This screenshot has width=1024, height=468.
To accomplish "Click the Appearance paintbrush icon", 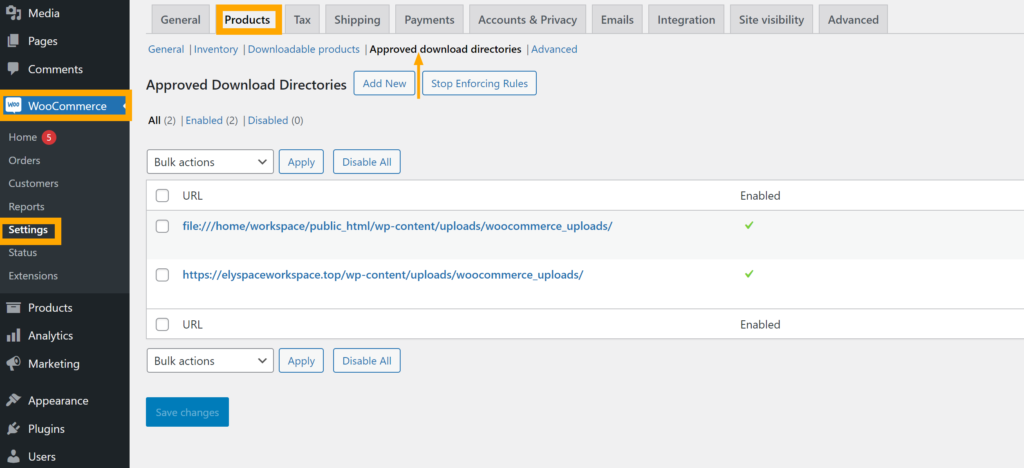I will pyautogui.click(x=13, y=401).
